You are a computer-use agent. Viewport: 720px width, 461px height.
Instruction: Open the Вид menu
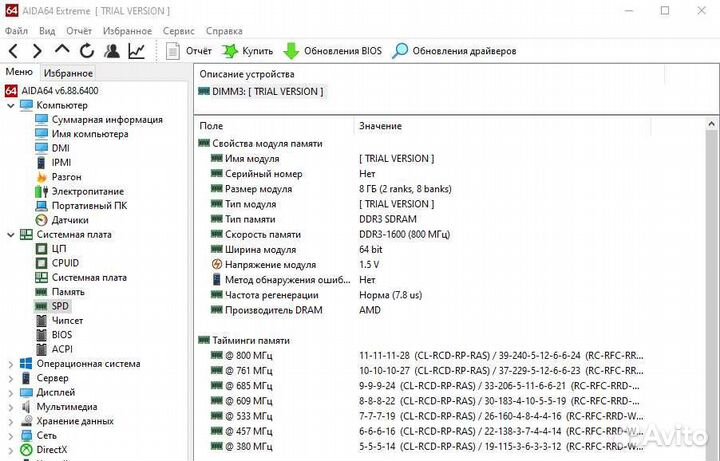(47, 31)
